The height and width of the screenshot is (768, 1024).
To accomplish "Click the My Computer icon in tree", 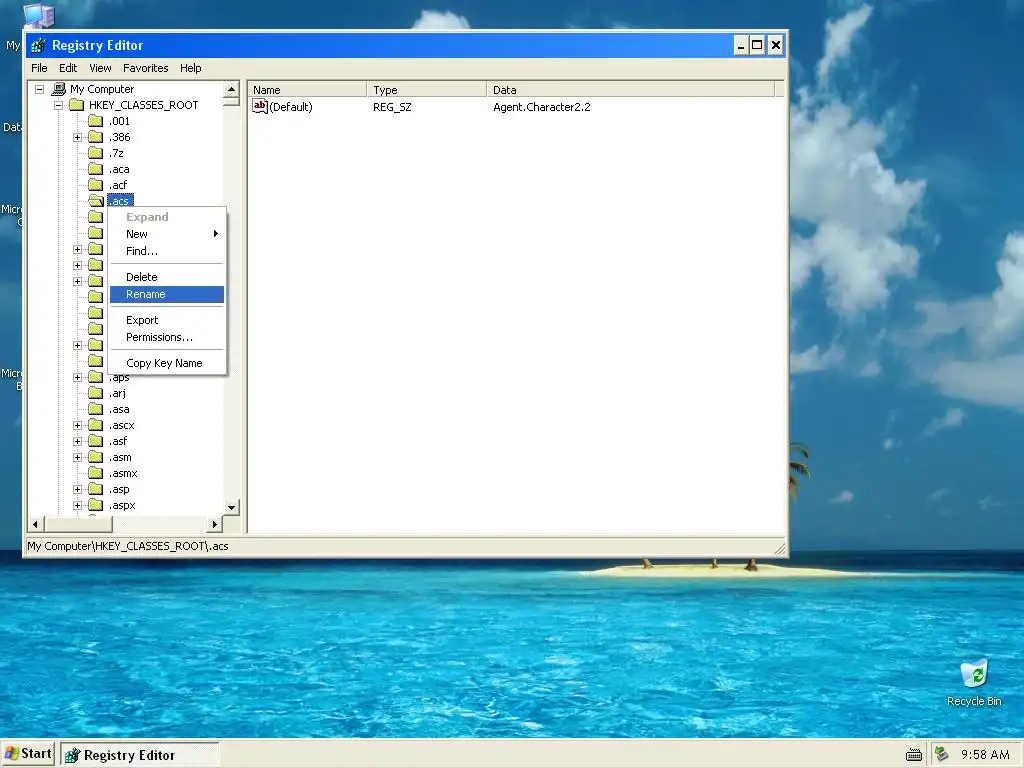I will 59,89.
